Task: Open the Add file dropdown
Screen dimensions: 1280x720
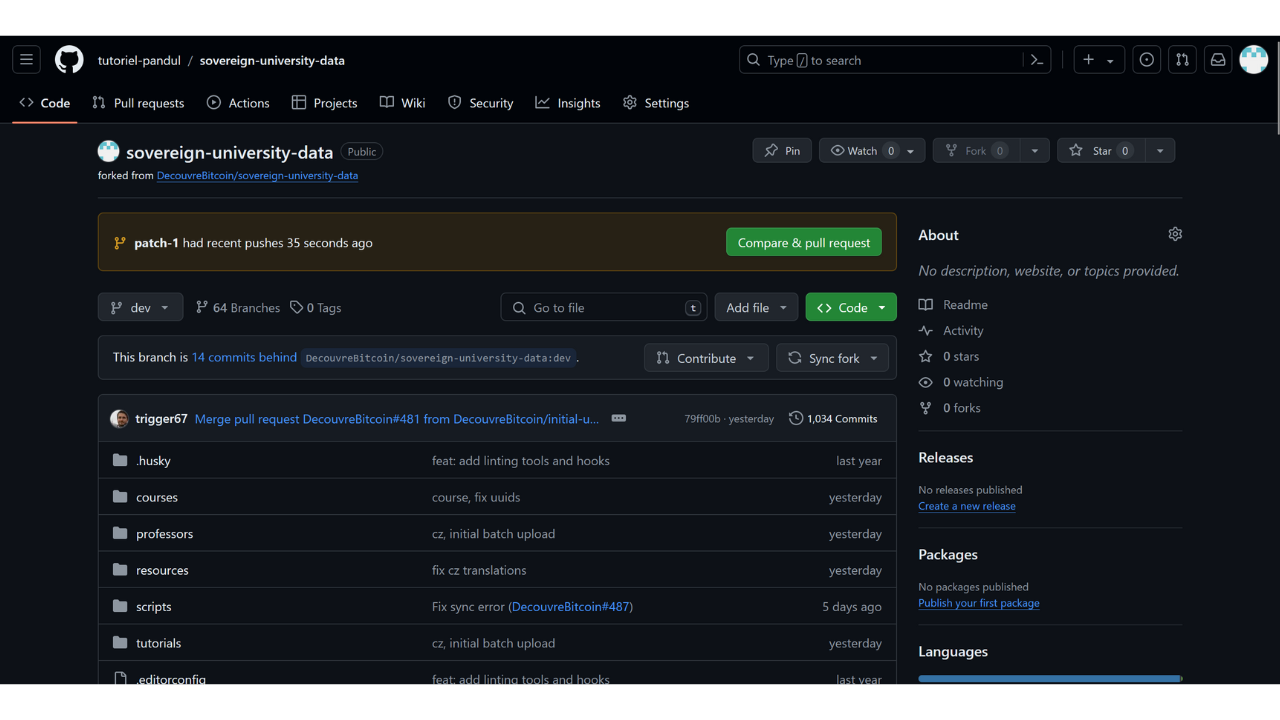Action: 756,308
